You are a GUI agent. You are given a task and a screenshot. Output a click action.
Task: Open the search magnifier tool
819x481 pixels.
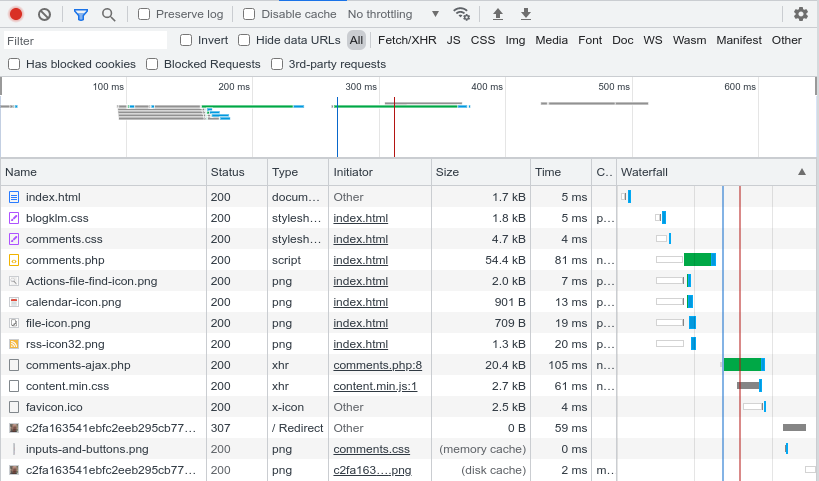click(x=108, y=14)
